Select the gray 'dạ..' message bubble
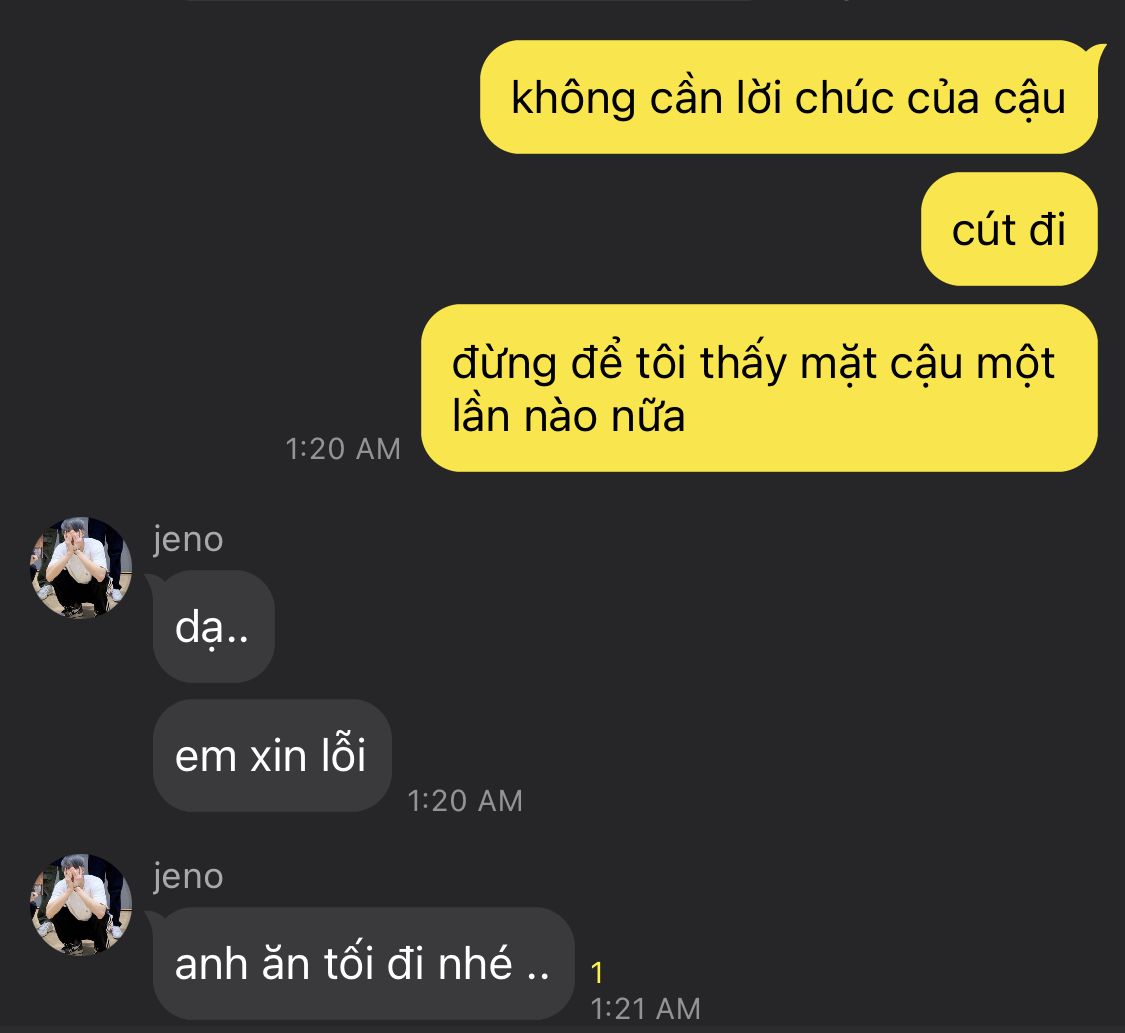Screen dimensions: 1125x1033 [x=214, y=626]
